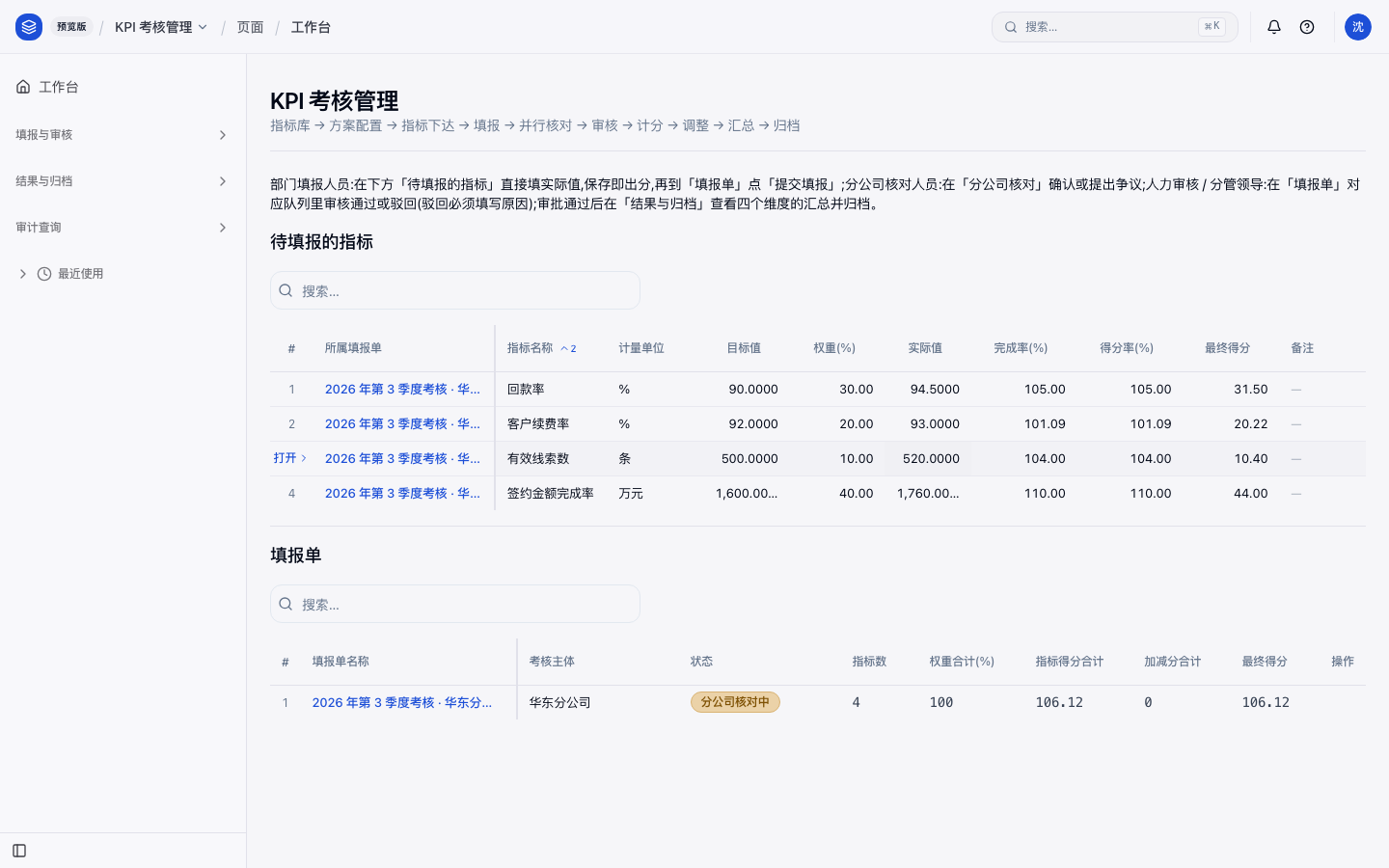The width and height of the screenshot is (1389, 868).
Task: Toggle sort arrow on 指标名称 column
Action: point(568,348)
